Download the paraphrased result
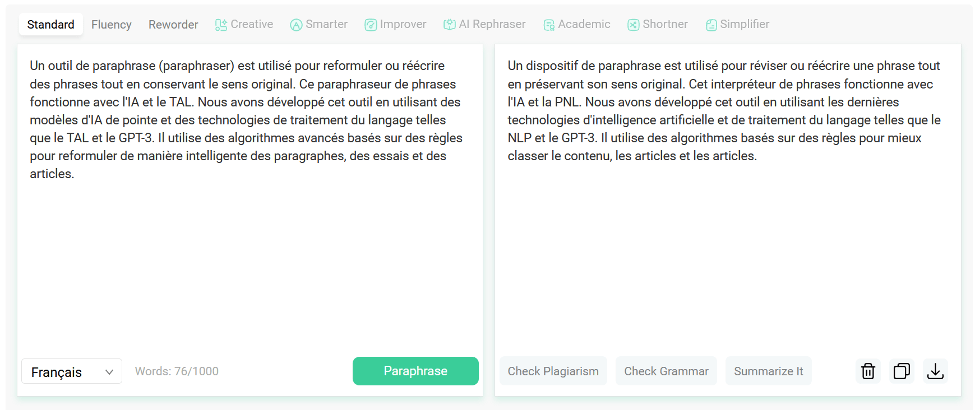This screenshot has width=977, height=410. (935, 371)
